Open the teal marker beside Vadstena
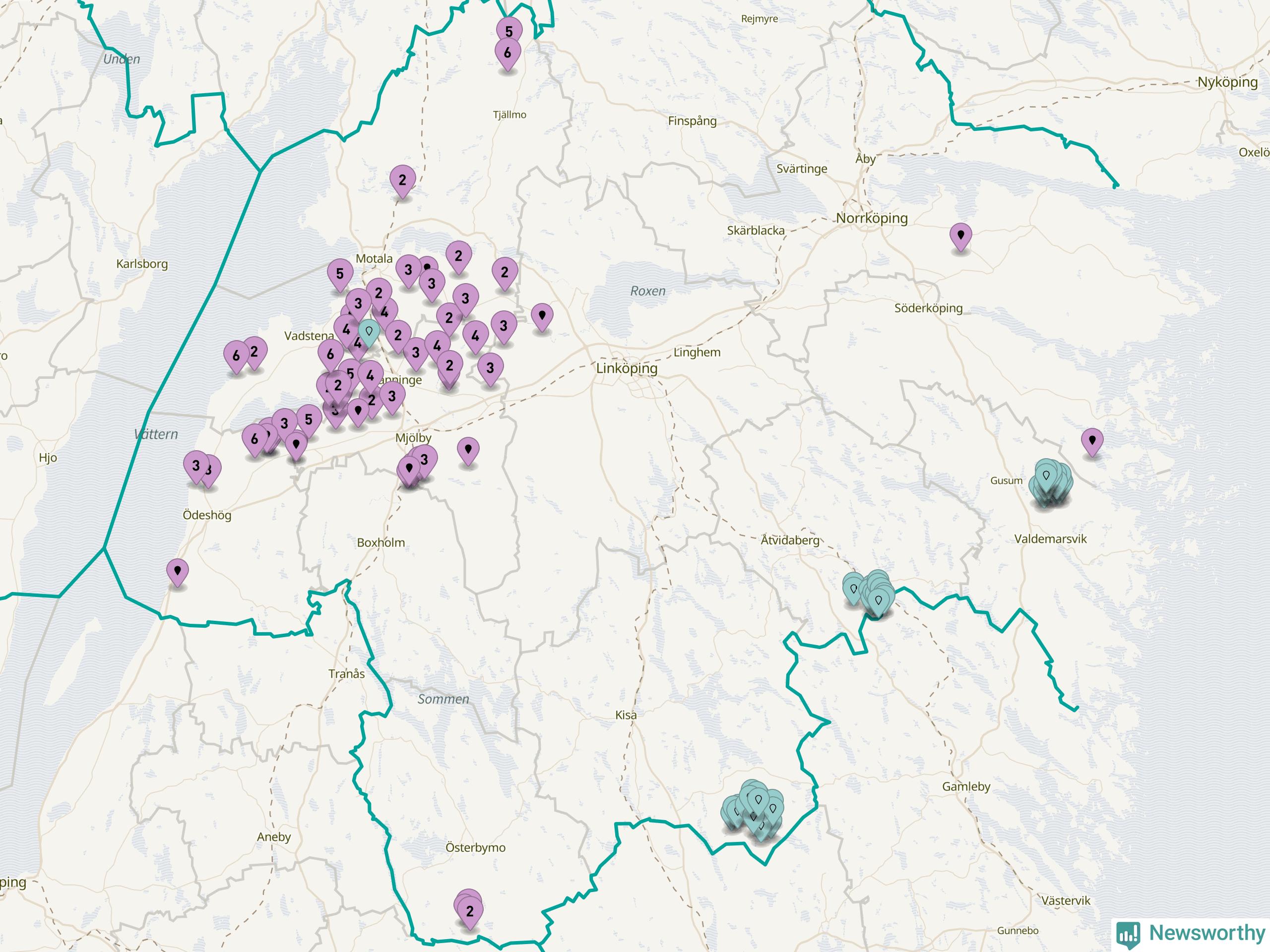Screen dimensions: 1270x952 tap(369, 332)
